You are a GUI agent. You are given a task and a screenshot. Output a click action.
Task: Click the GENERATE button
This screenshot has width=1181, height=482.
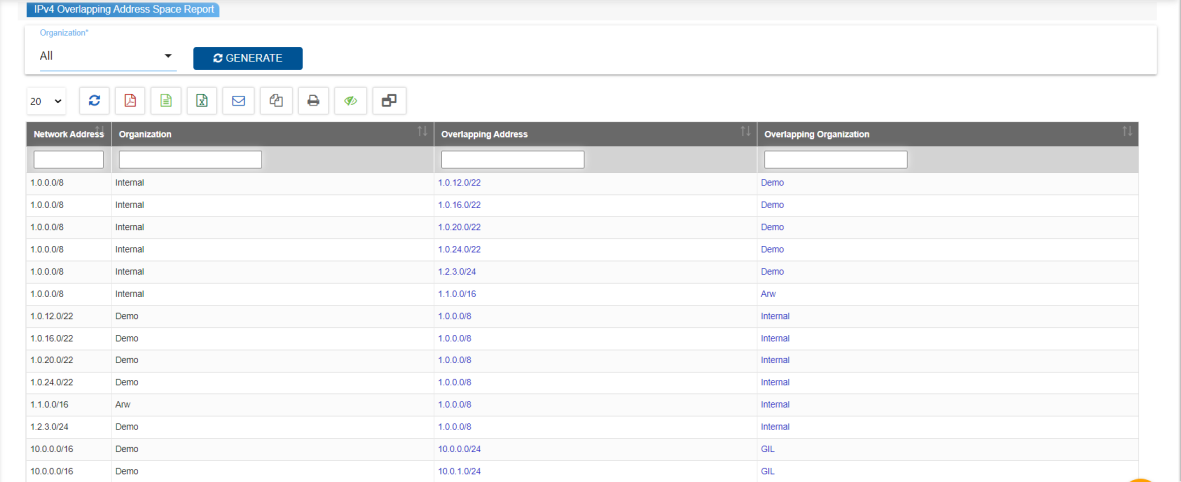coord(248,58)
